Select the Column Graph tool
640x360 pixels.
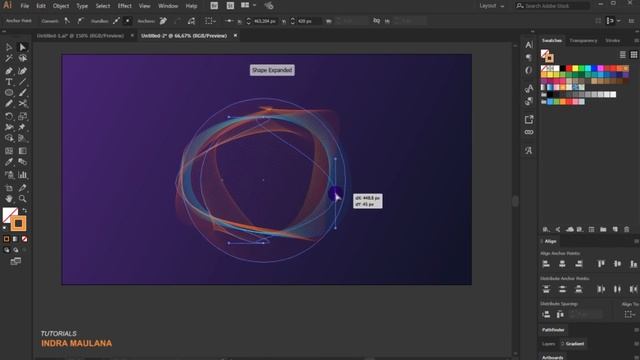tap(22, 175)
